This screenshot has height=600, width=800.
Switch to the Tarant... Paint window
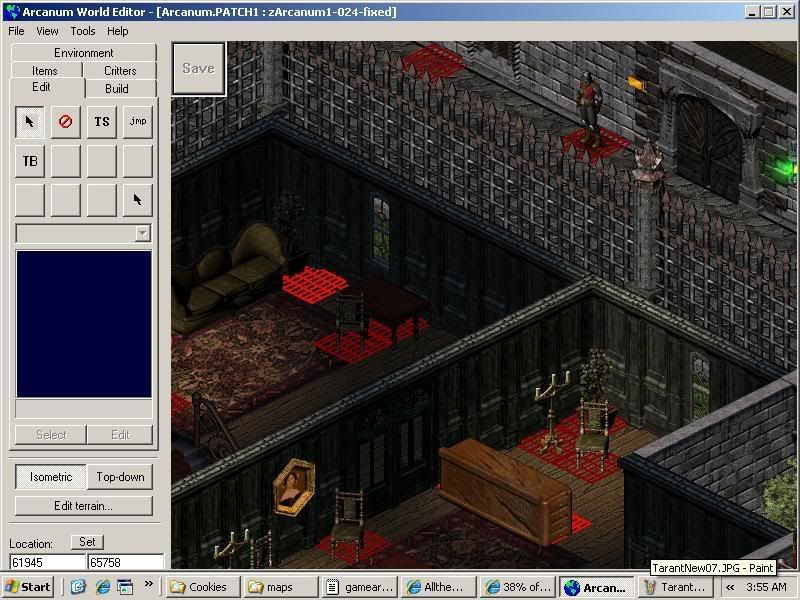click(676, 587)
